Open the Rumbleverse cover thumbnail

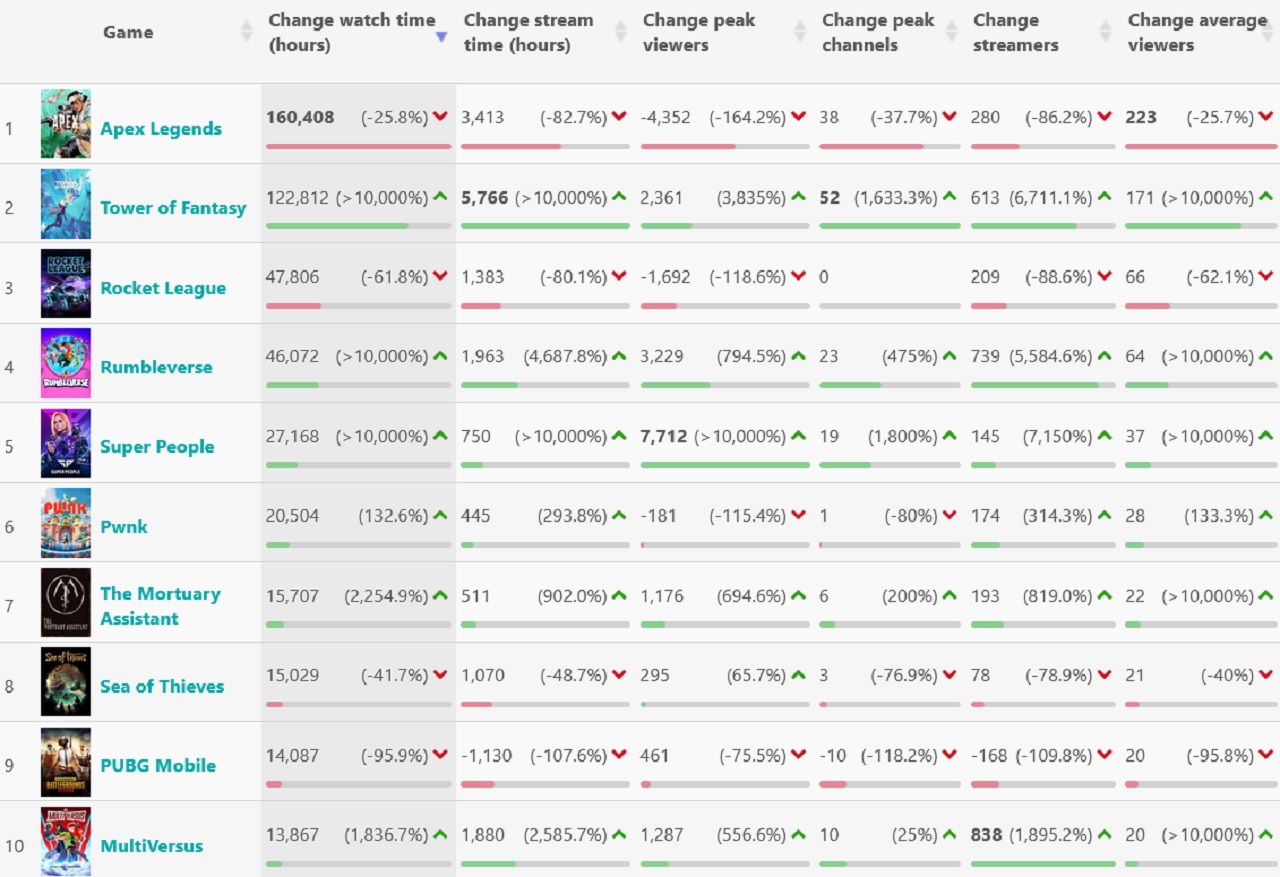66,363
